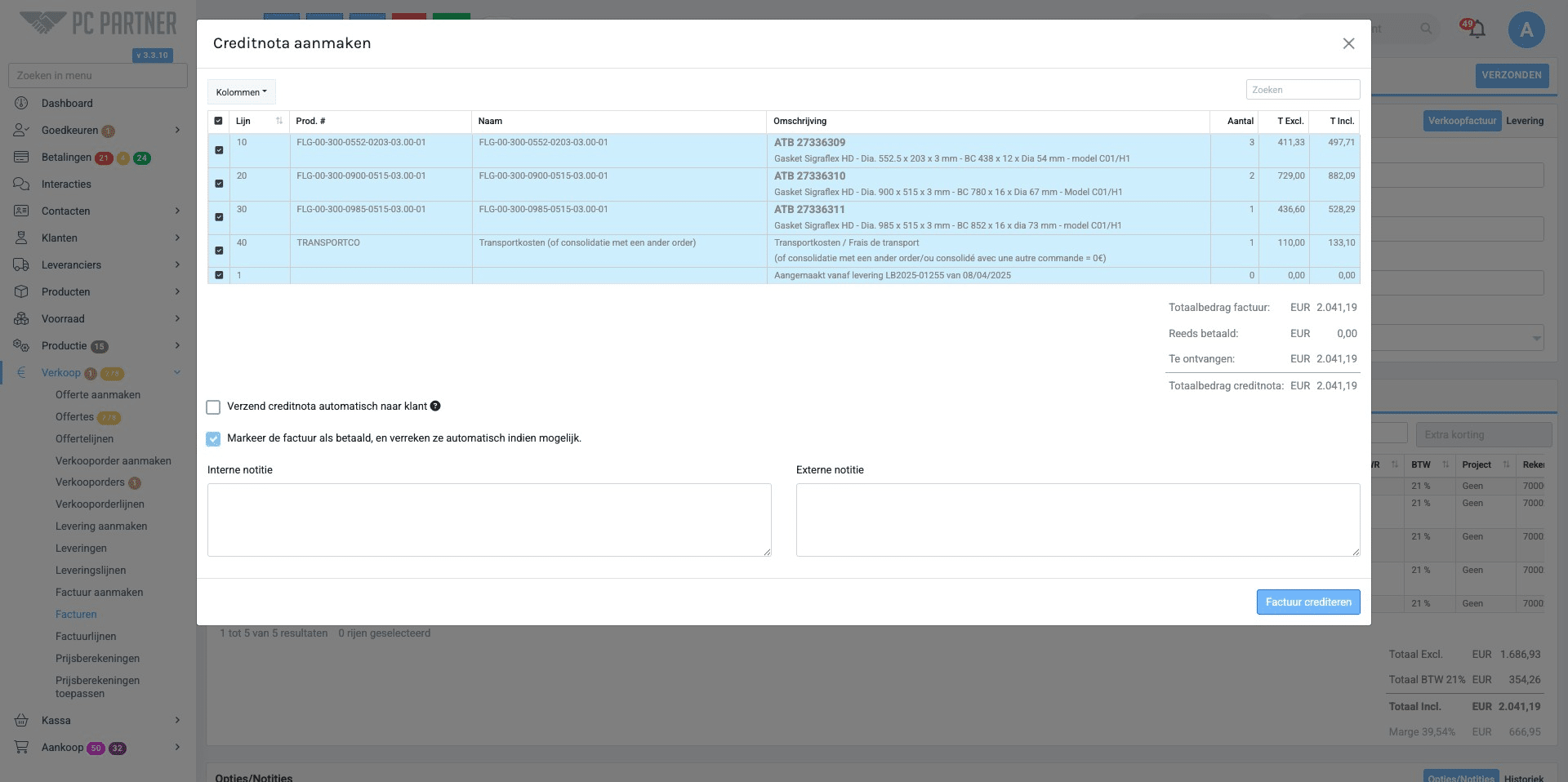Screen dimensions: 1568x782
Task: Click the Leveranciers truck icon
Action: coord(21,264)
